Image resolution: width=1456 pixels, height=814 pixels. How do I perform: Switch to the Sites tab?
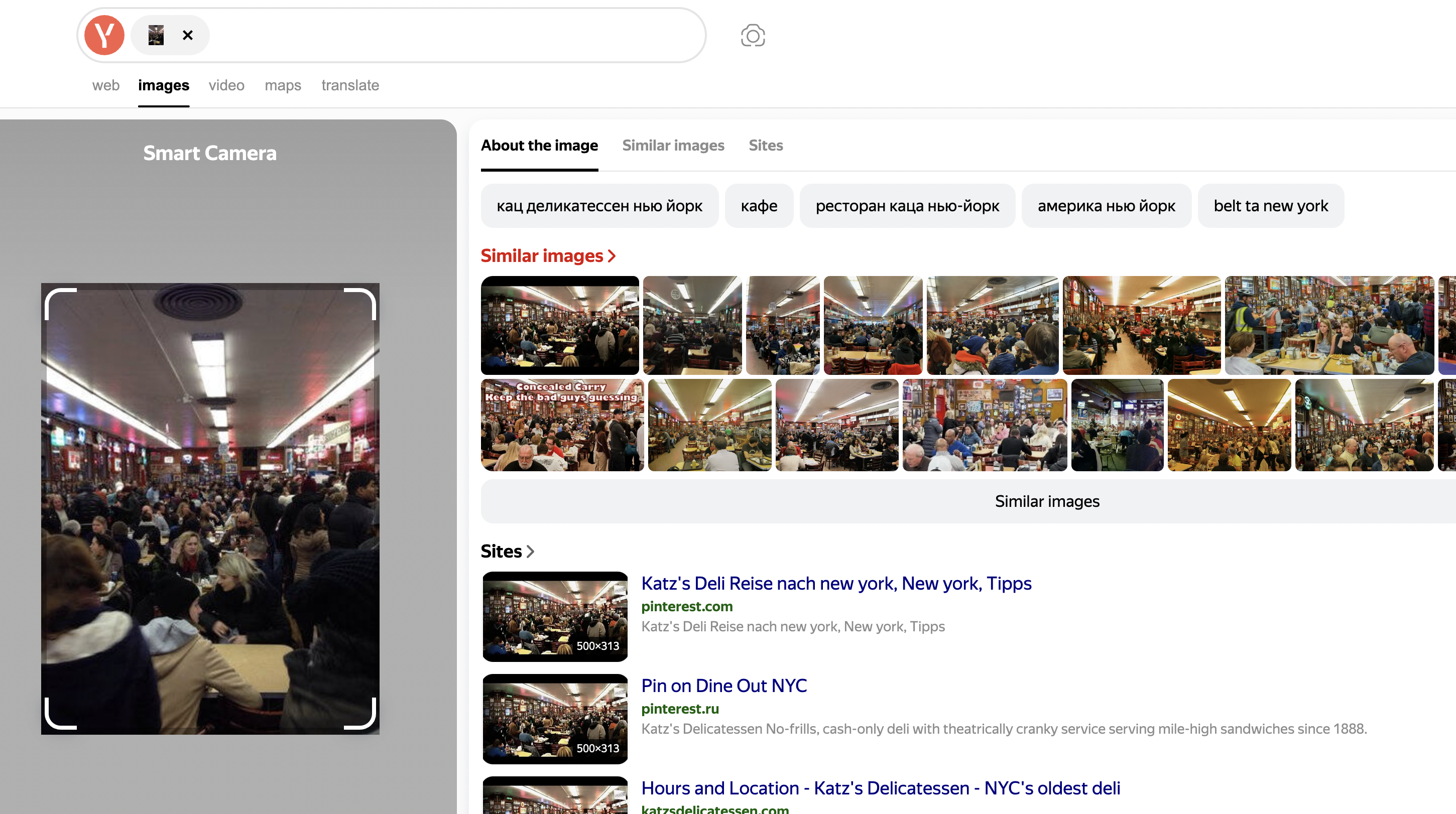tap(765, 145)
